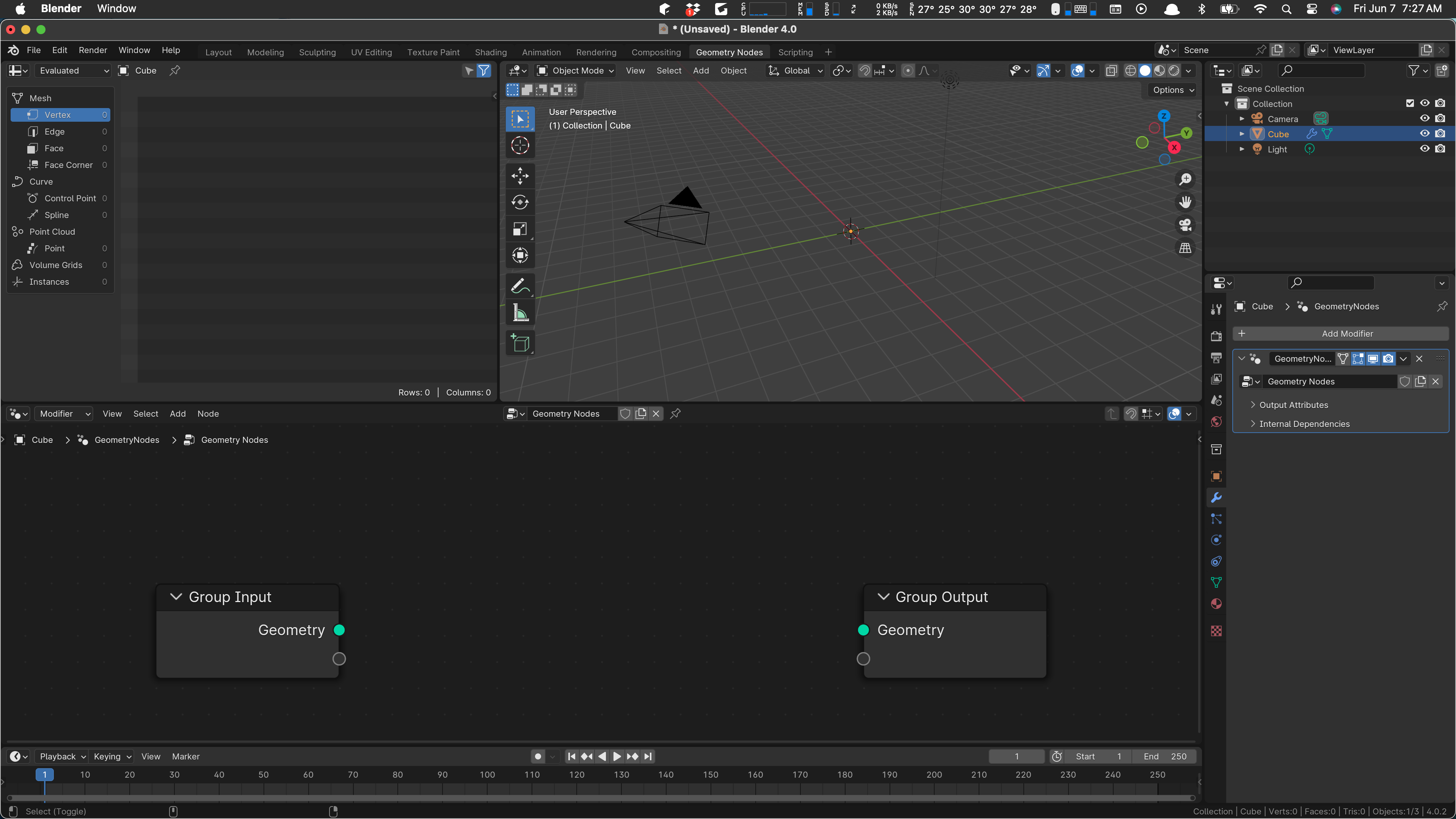Remove the GeometryNodes modifier with X
Viewport: 1456px width, 819px height.
pos(1419,358)
